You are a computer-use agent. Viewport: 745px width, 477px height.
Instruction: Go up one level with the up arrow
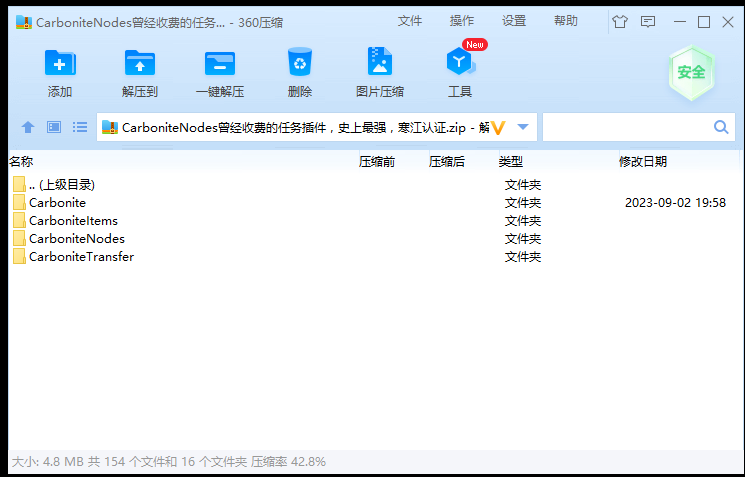(x=28, y=127)
